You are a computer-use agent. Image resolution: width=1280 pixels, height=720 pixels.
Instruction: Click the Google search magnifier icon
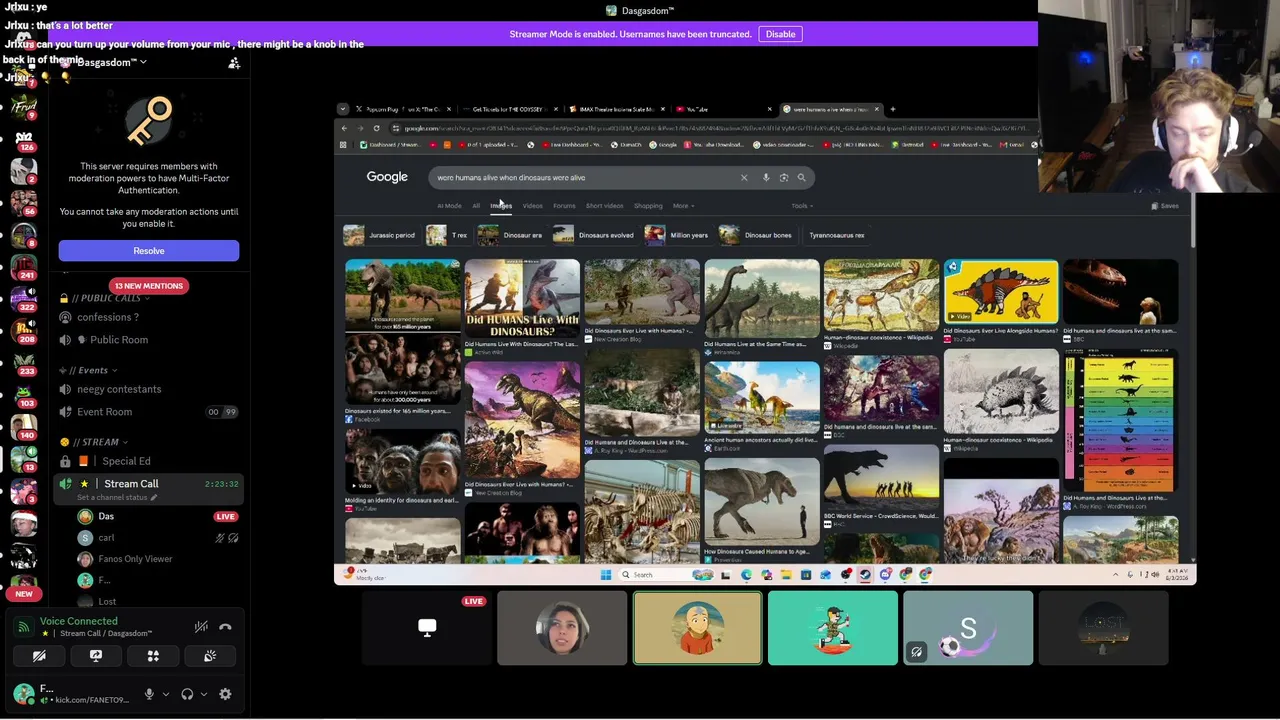click(x=801, y=178)
